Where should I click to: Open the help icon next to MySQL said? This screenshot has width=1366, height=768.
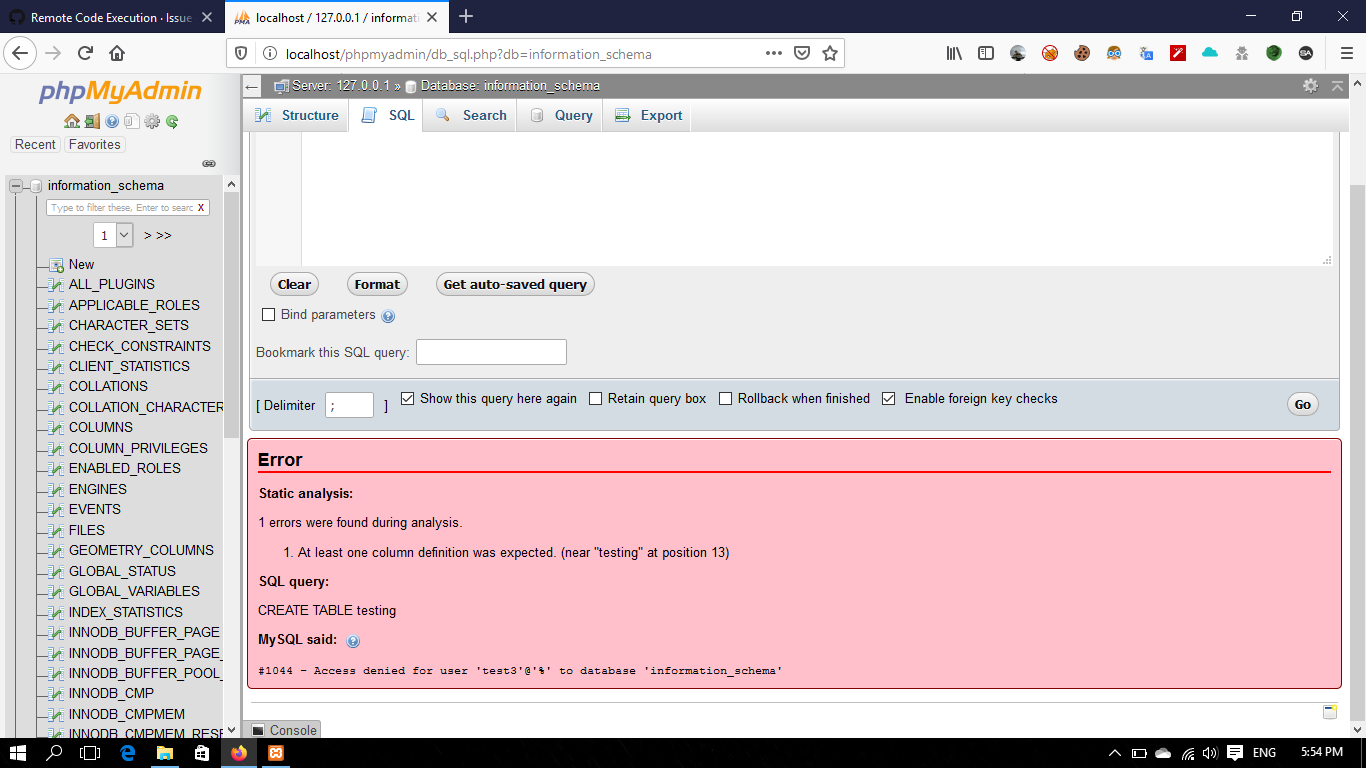point(352,640)
